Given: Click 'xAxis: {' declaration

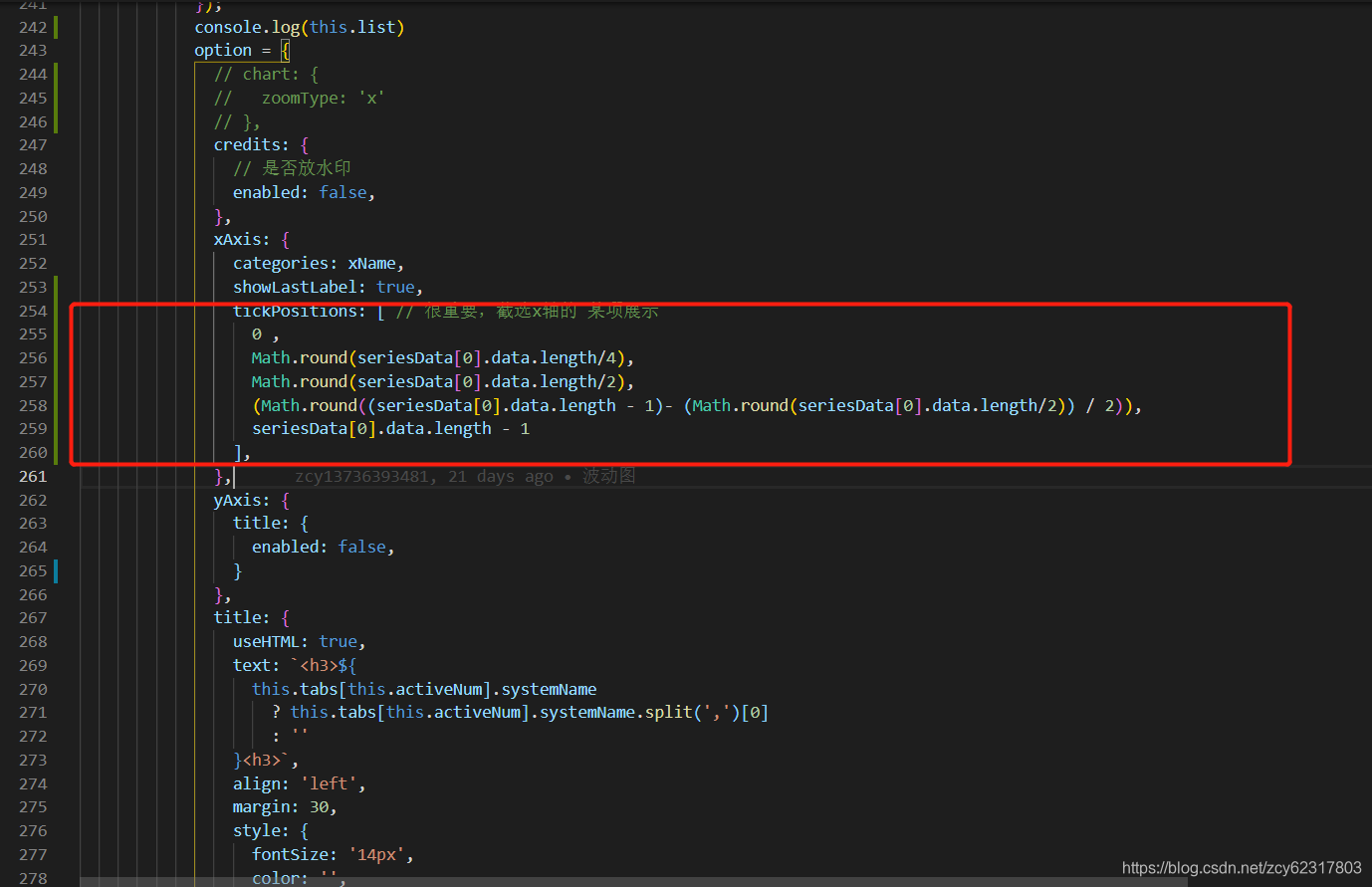Looking at the screenshot, I should click(251, 239).
